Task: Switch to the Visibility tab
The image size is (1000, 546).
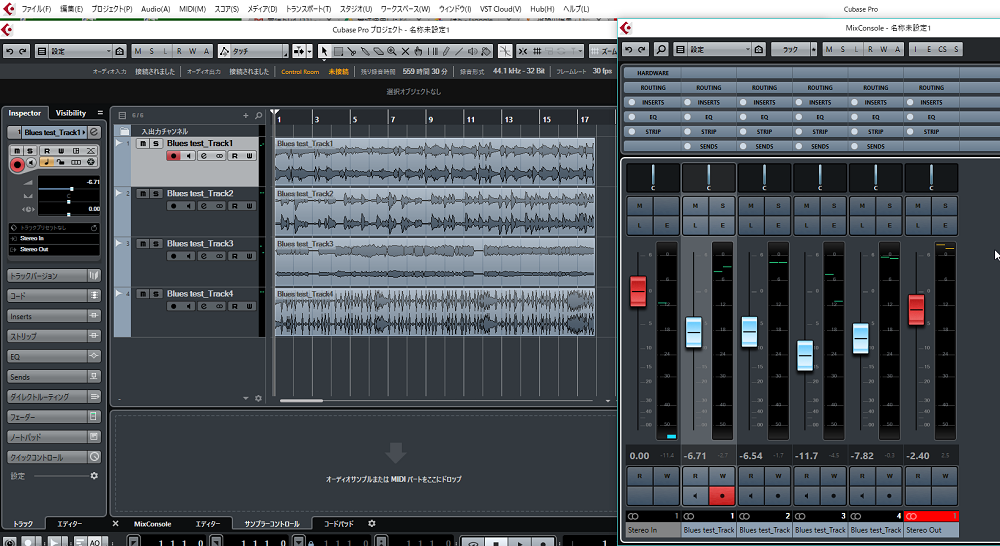Action: point(71,113)
